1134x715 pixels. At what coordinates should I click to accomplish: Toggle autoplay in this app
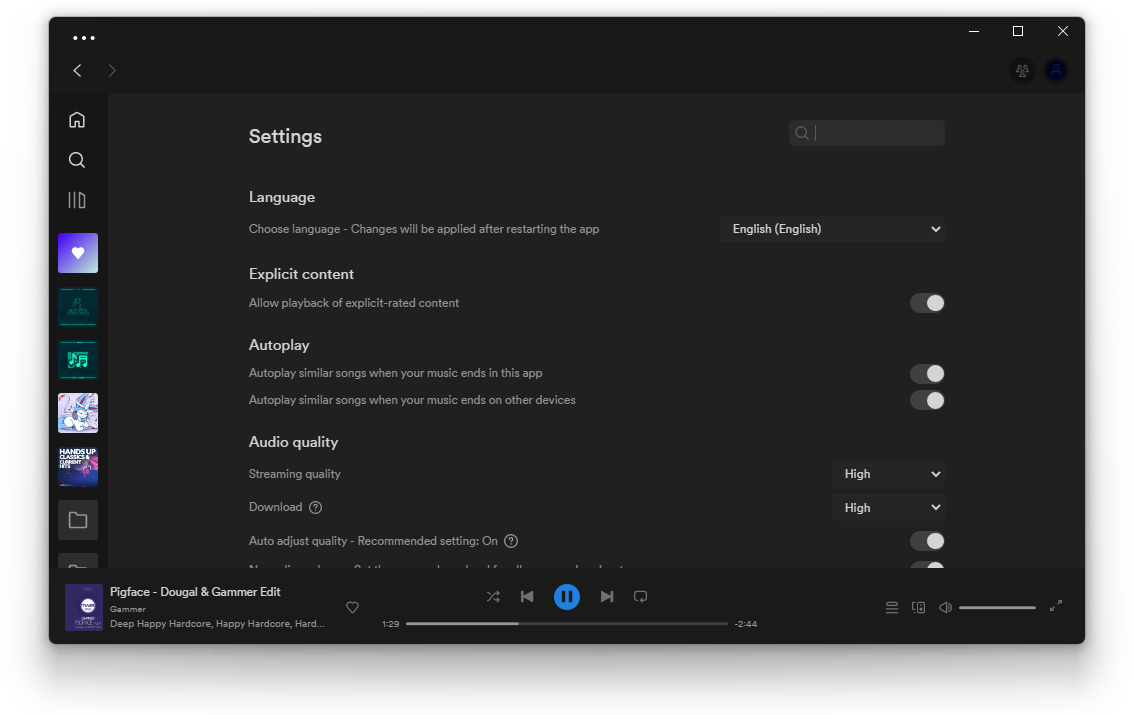(x=927, y=374)
